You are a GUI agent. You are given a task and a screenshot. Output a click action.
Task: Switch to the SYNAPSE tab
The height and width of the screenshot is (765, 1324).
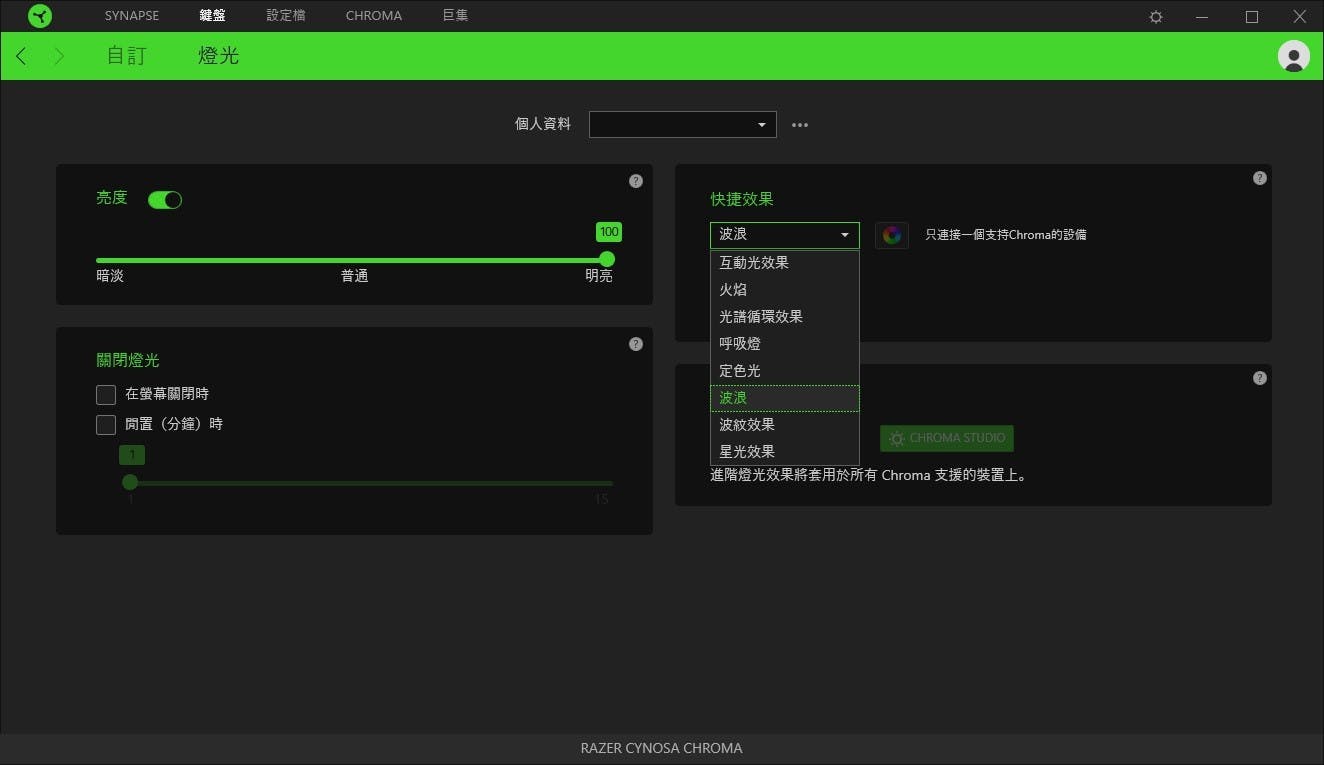(132, 16)
